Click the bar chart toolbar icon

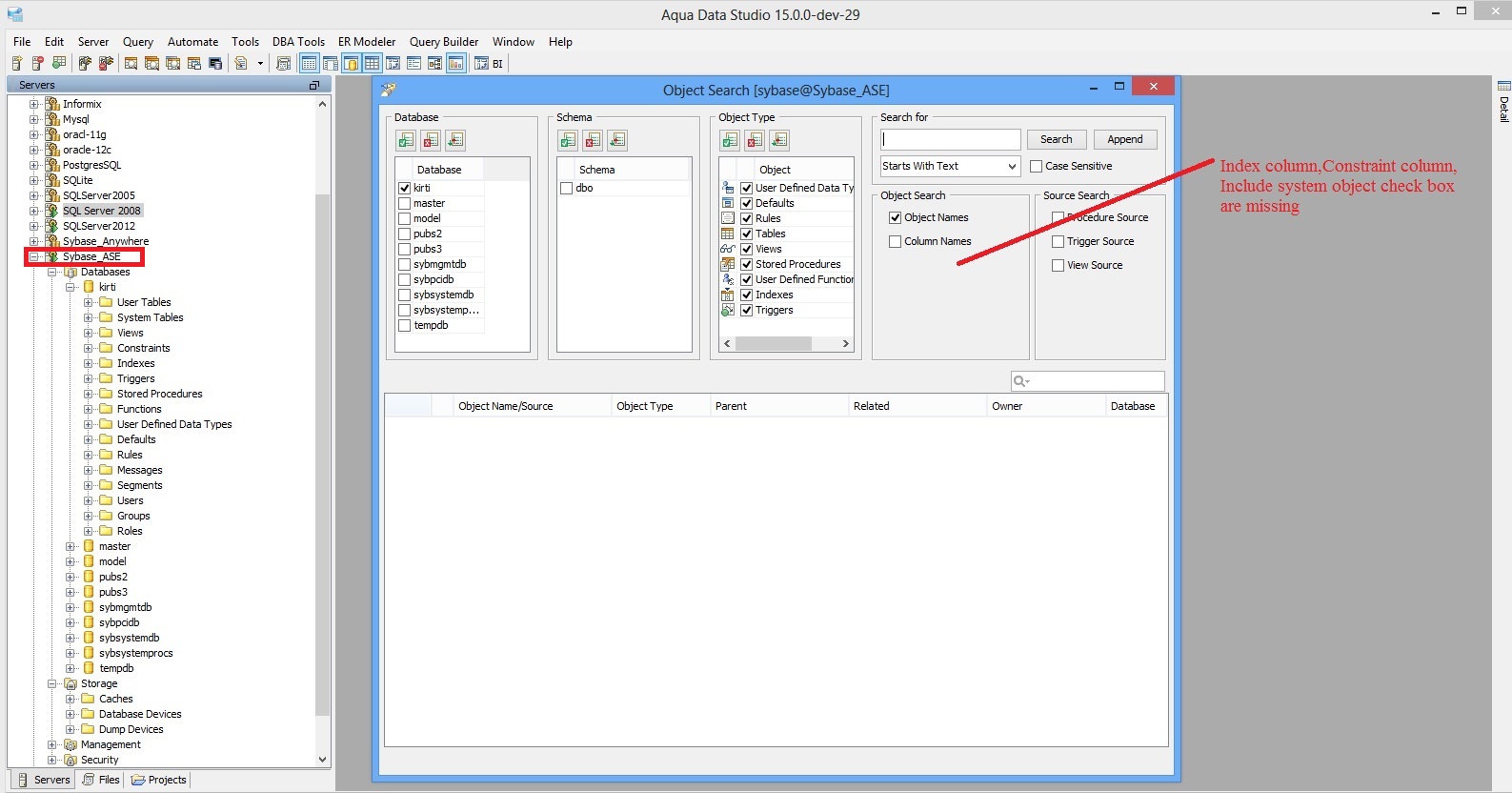tap(456, 63)
